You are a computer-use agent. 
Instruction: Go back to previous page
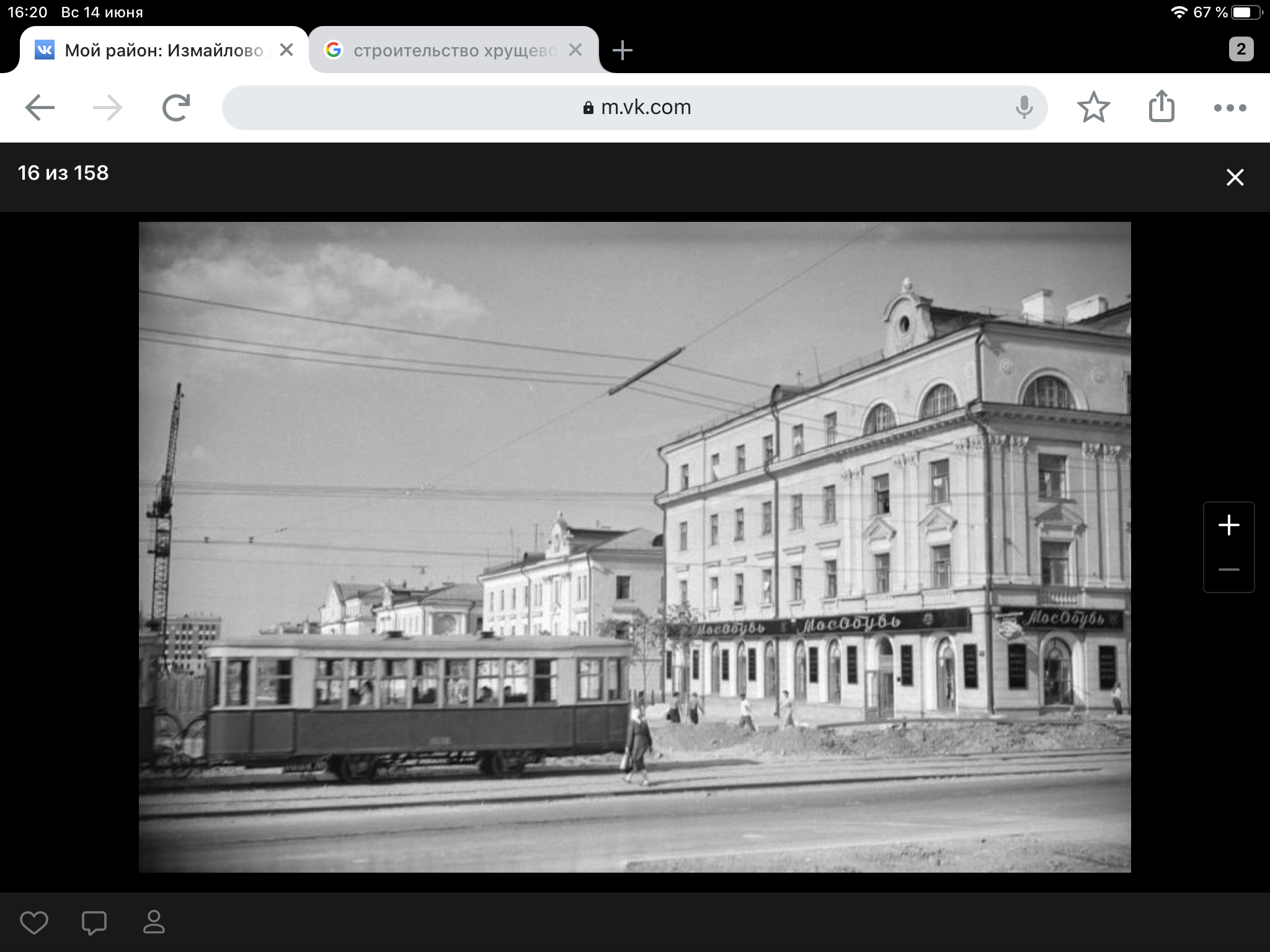[x=40, y=108]
